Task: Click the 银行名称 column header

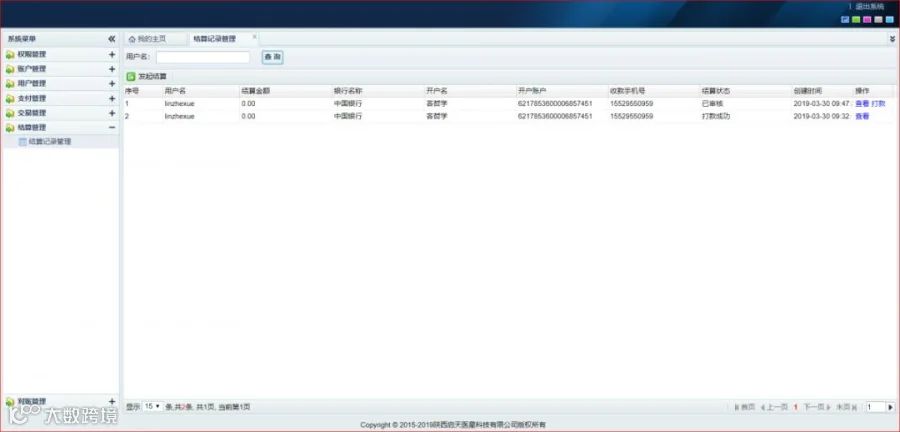Action: pos(378,91)
